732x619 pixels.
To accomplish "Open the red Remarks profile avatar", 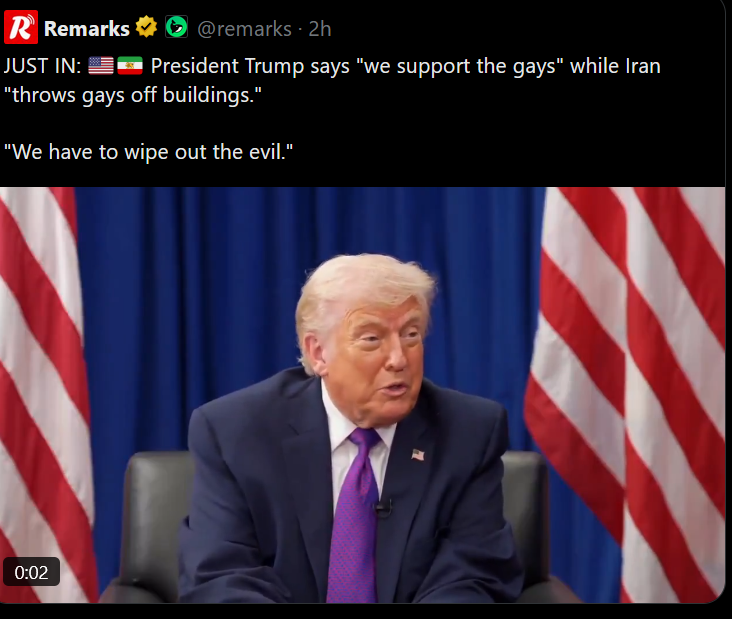I will click(x=21, y=28).
